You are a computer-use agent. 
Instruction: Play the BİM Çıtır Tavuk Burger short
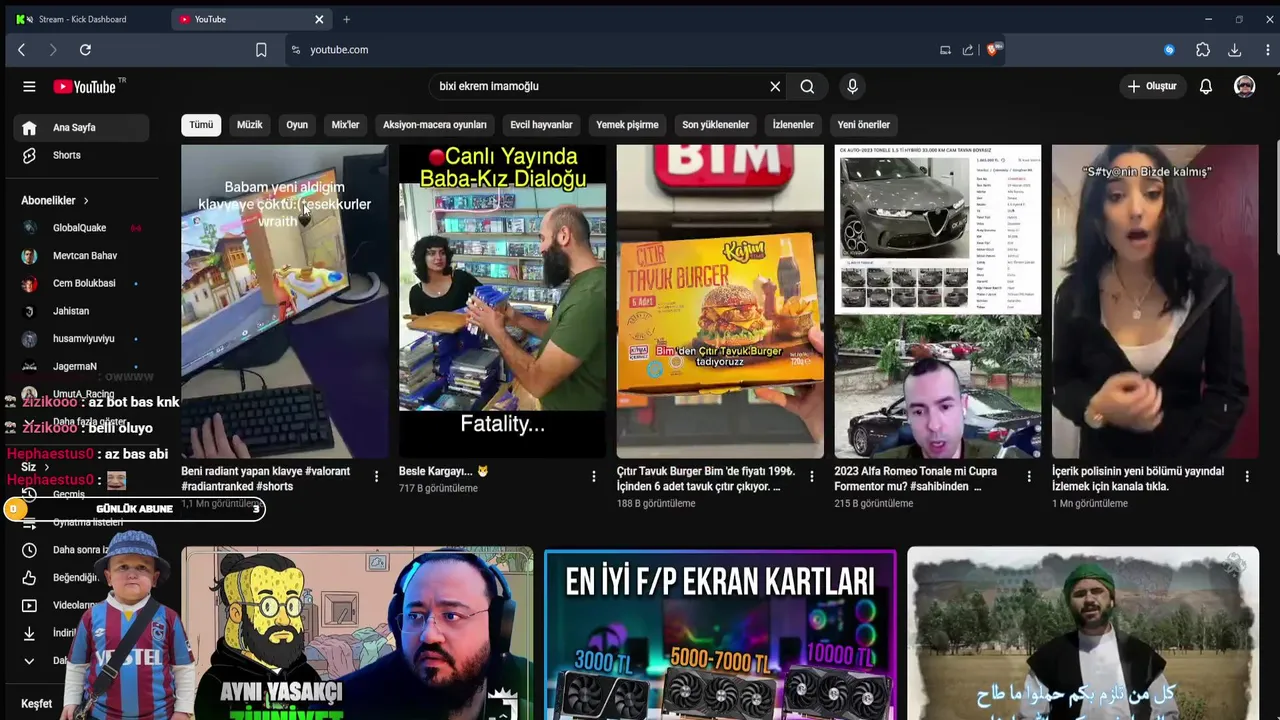click(x=720, y=301)
